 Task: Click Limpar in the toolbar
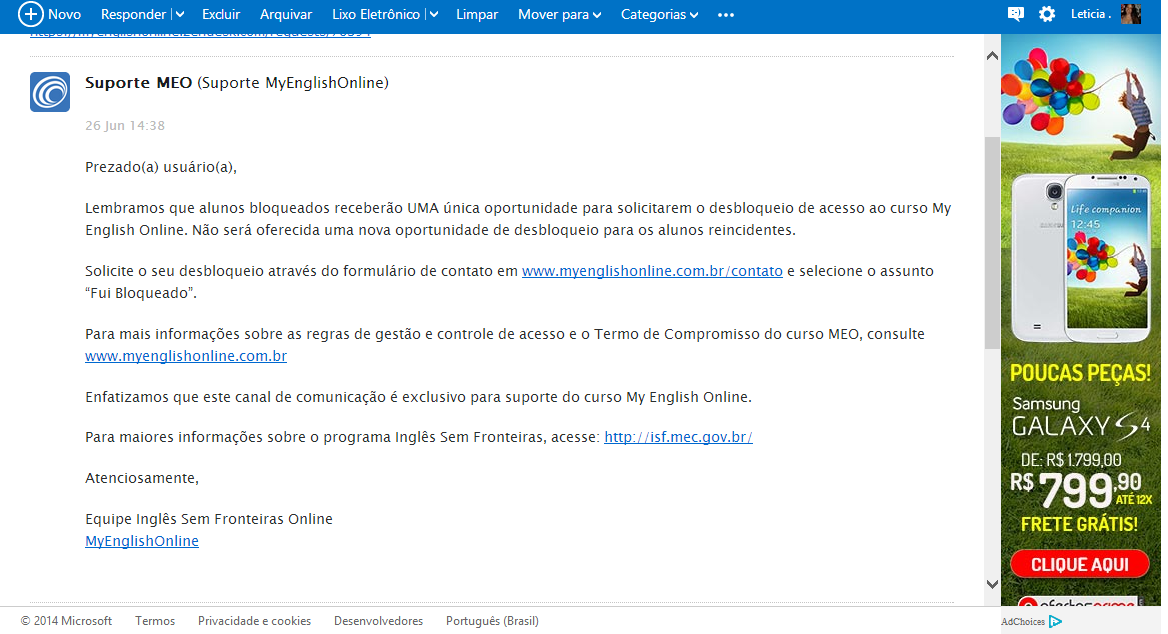[477, 15]
